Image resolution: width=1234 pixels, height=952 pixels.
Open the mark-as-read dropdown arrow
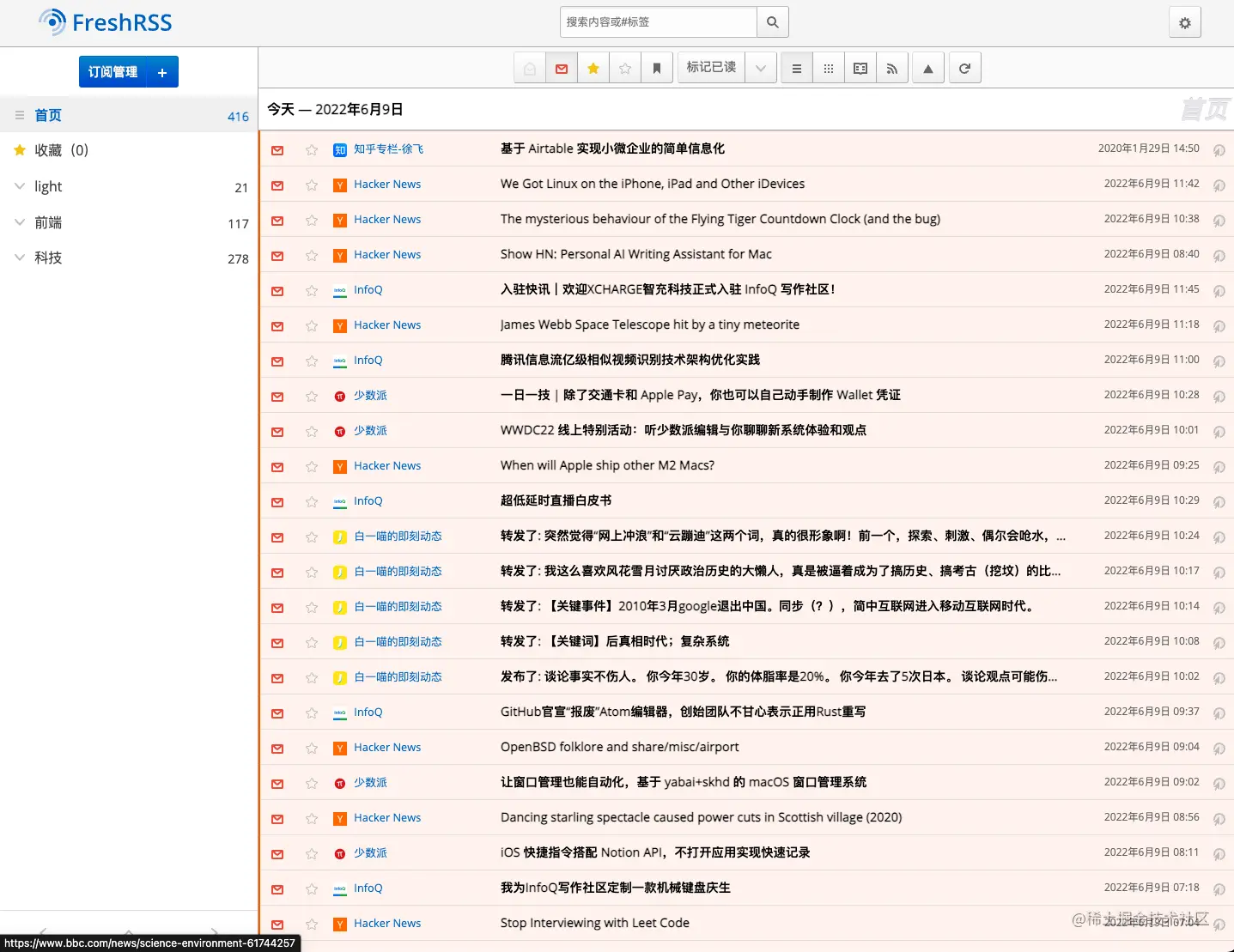click(x=761, y=69)
